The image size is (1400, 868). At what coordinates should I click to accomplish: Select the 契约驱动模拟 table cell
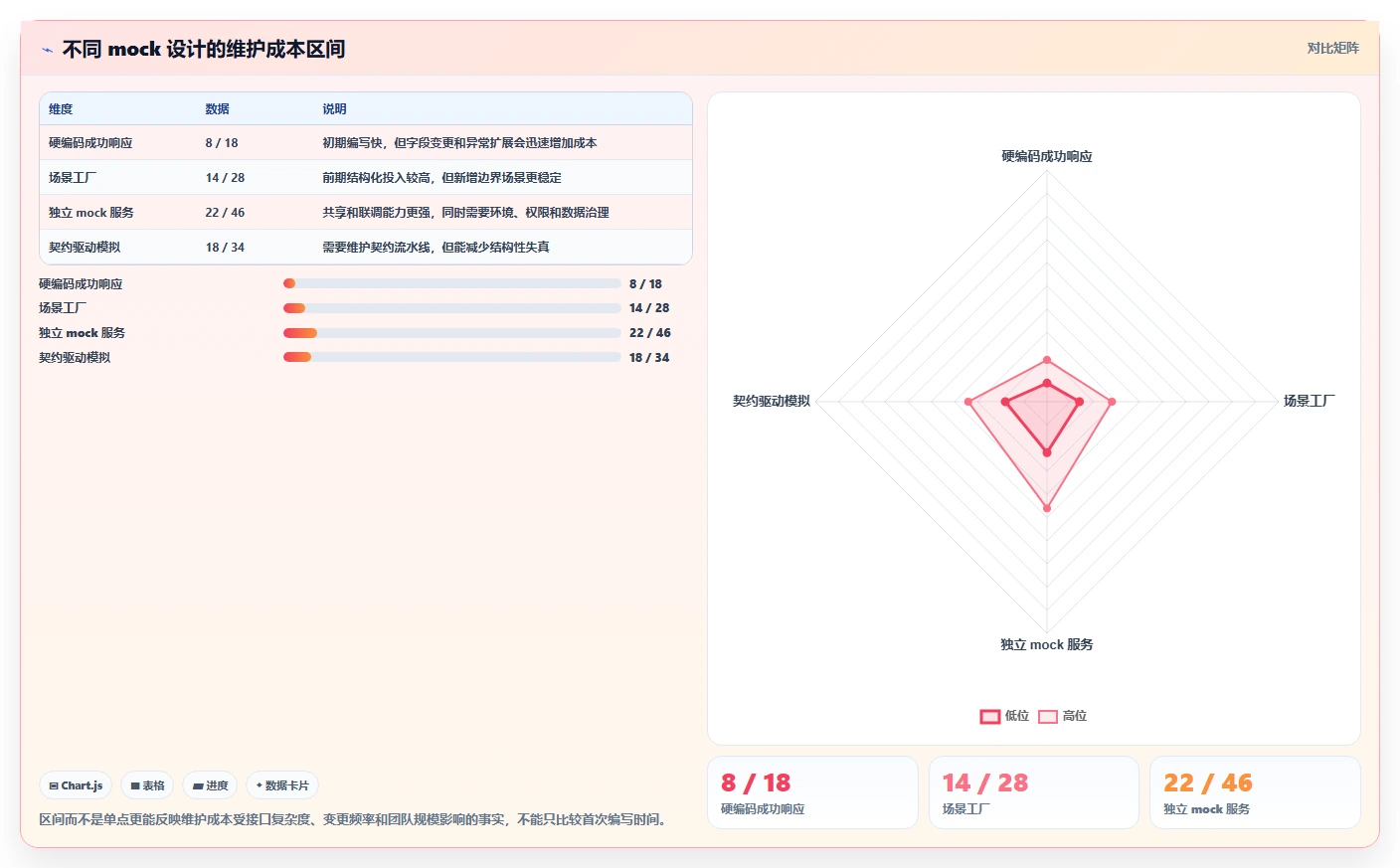coord(85,248)
